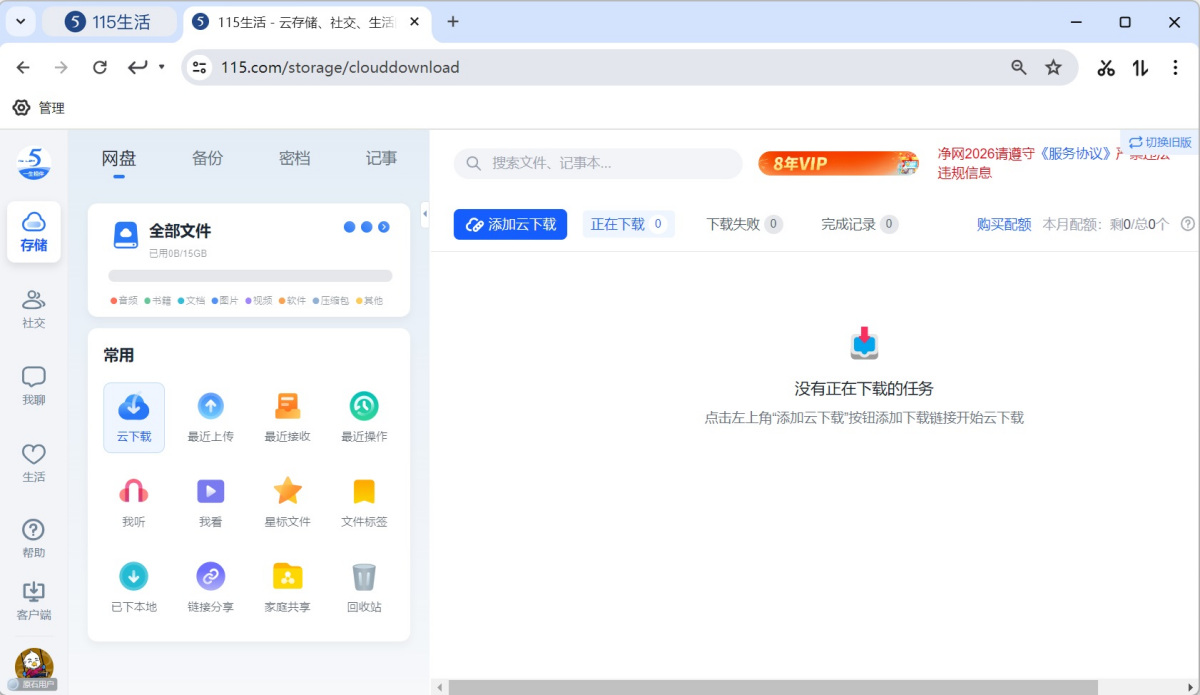Viewport: 1200px width, 695px height.
Task: Switch to old version via 切换旧版
Action: point(1161,142)
